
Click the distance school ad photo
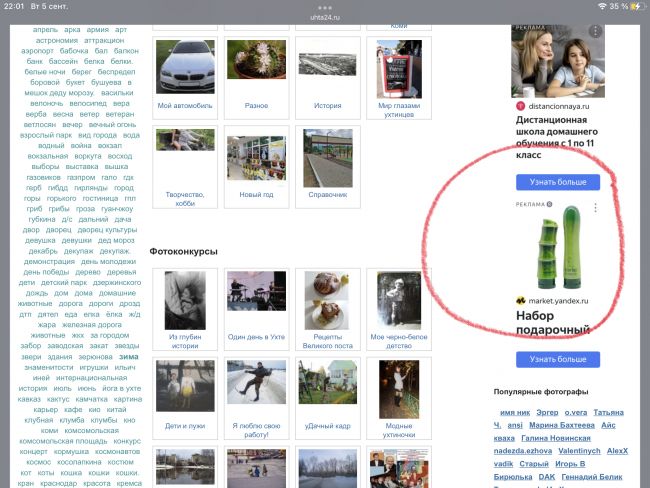pyautogui.click(x=558, y=61)
